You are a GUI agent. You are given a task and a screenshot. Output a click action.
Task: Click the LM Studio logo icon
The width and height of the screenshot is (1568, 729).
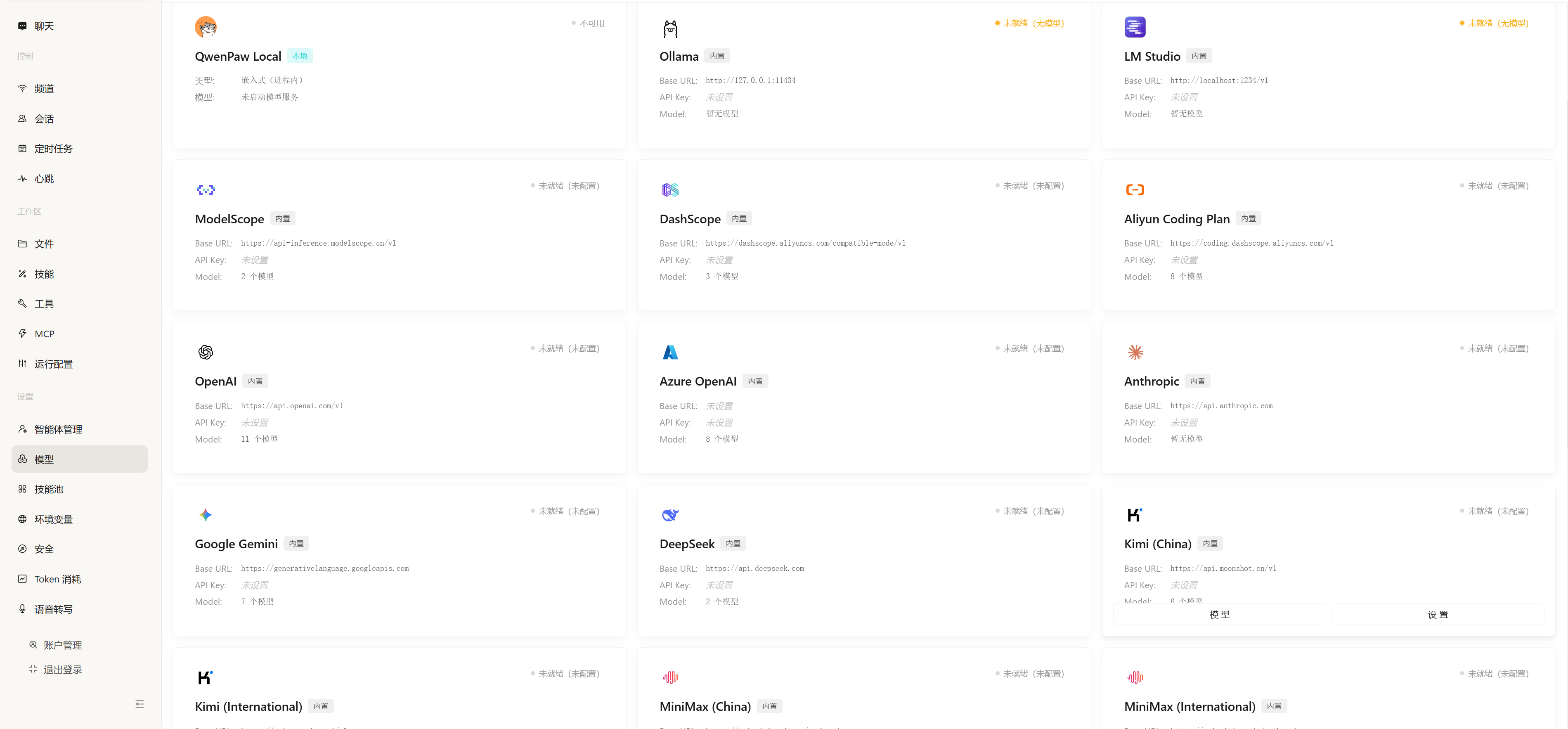(x=1135, y=27)
